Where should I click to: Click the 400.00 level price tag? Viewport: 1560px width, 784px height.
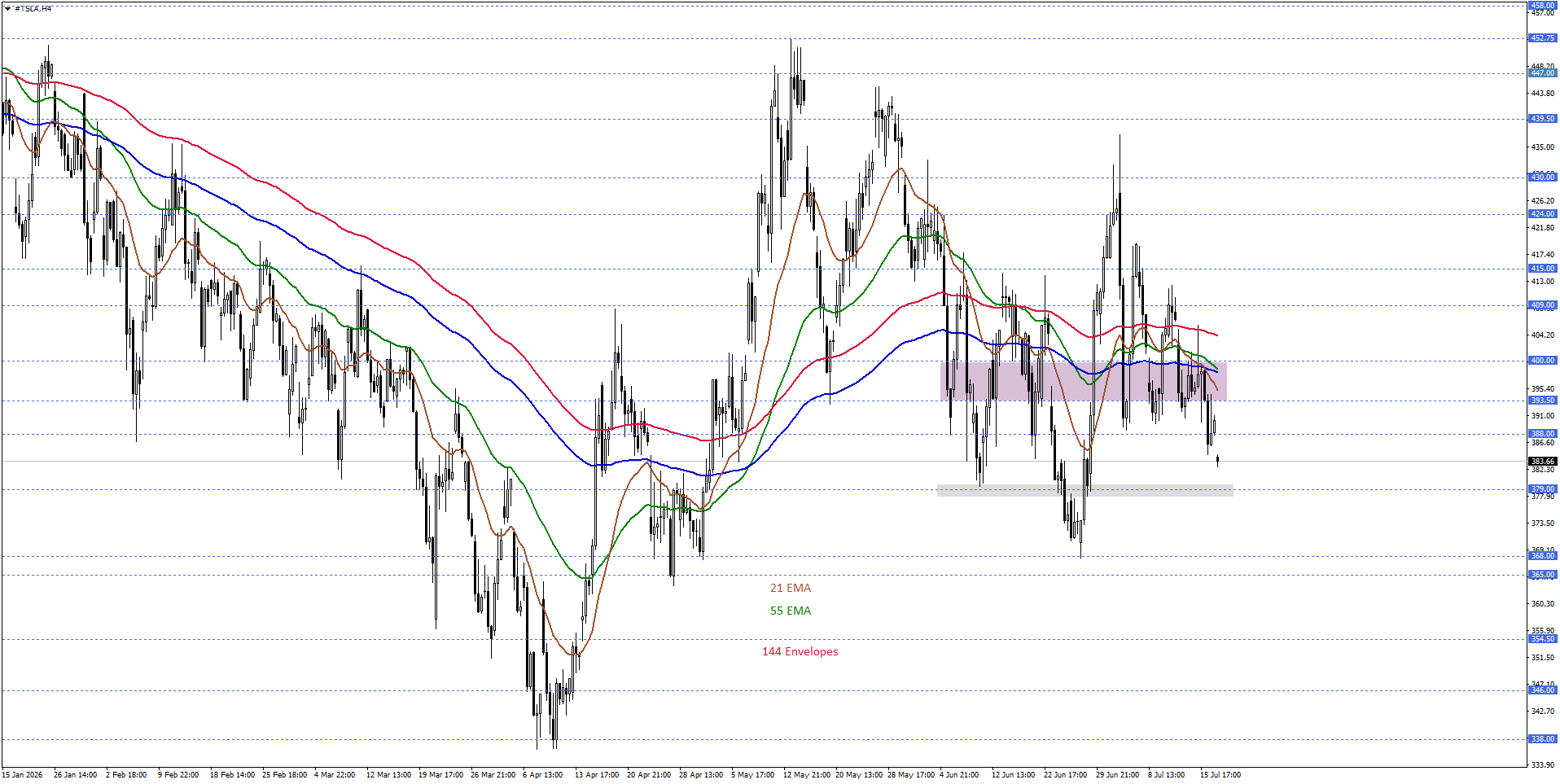(1543, 361)
